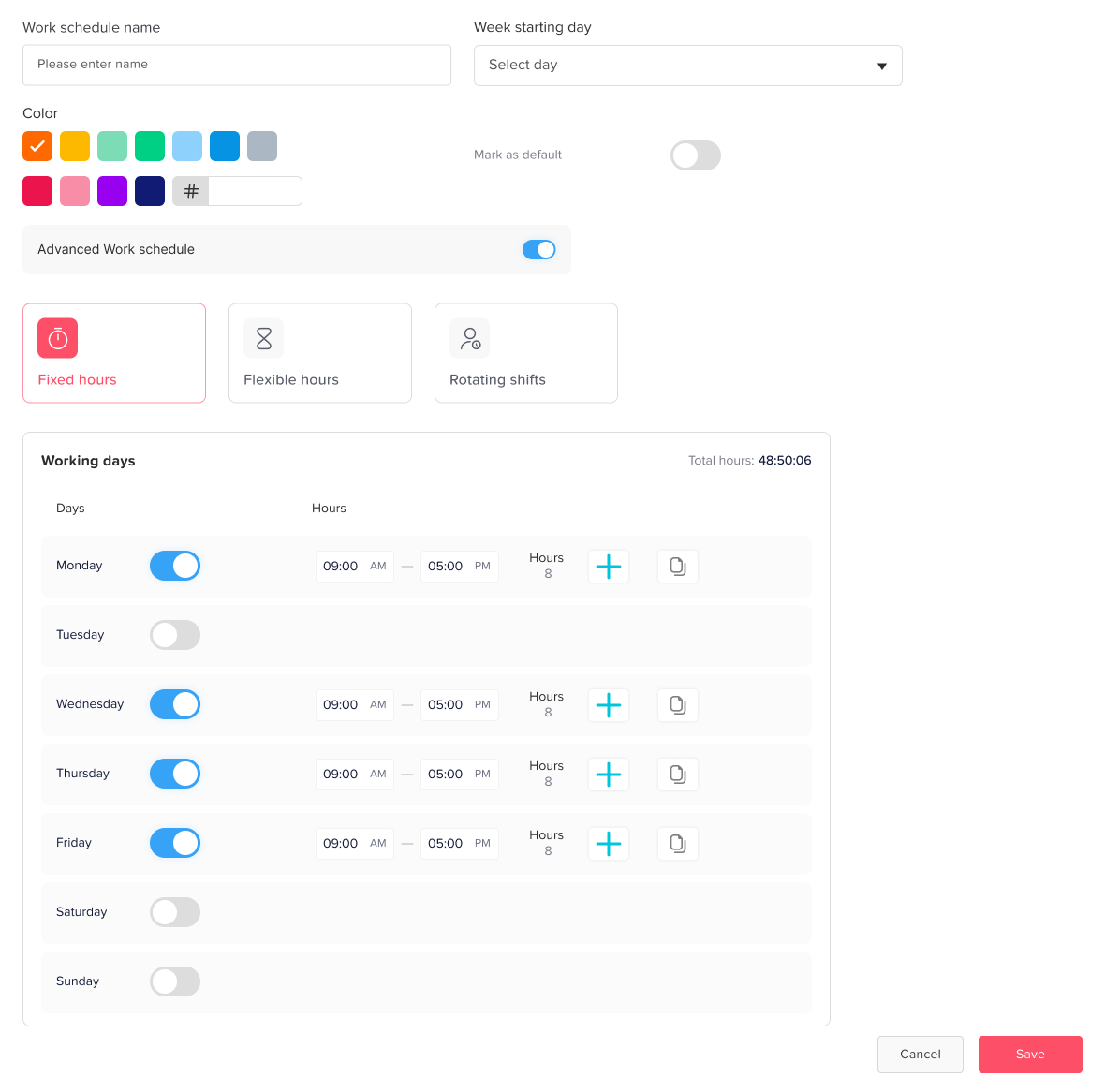Turn off the Advanced Work schedule switch
The width and height of the screenshot is (1105, 1092).
click(x=538, y=249)
